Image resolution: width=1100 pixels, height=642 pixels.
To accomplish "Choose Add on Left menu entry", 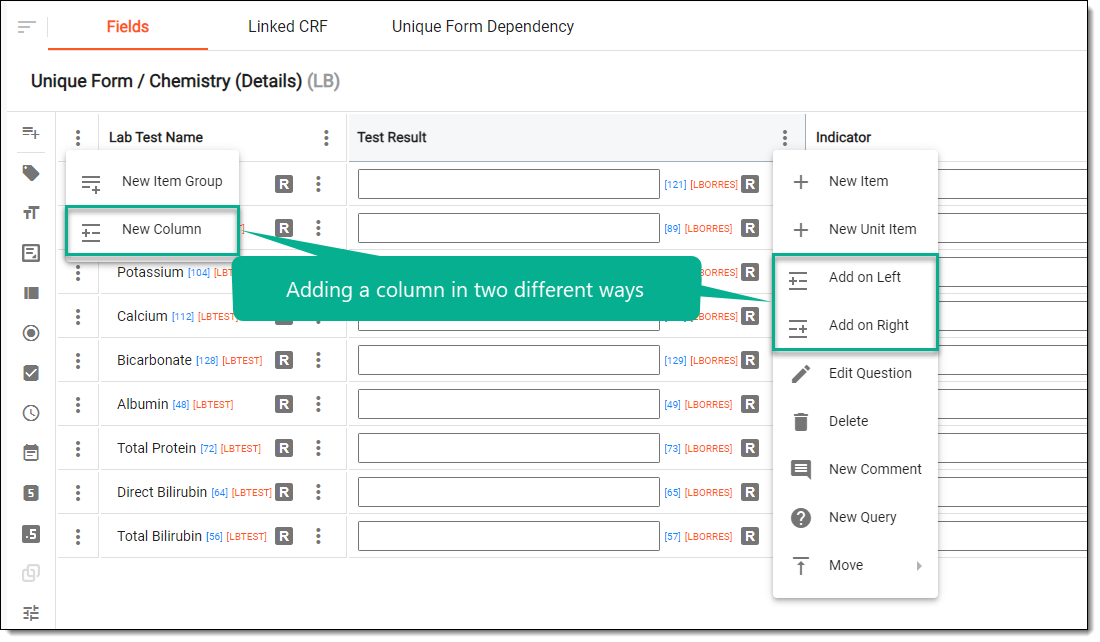I will (855, 278).
